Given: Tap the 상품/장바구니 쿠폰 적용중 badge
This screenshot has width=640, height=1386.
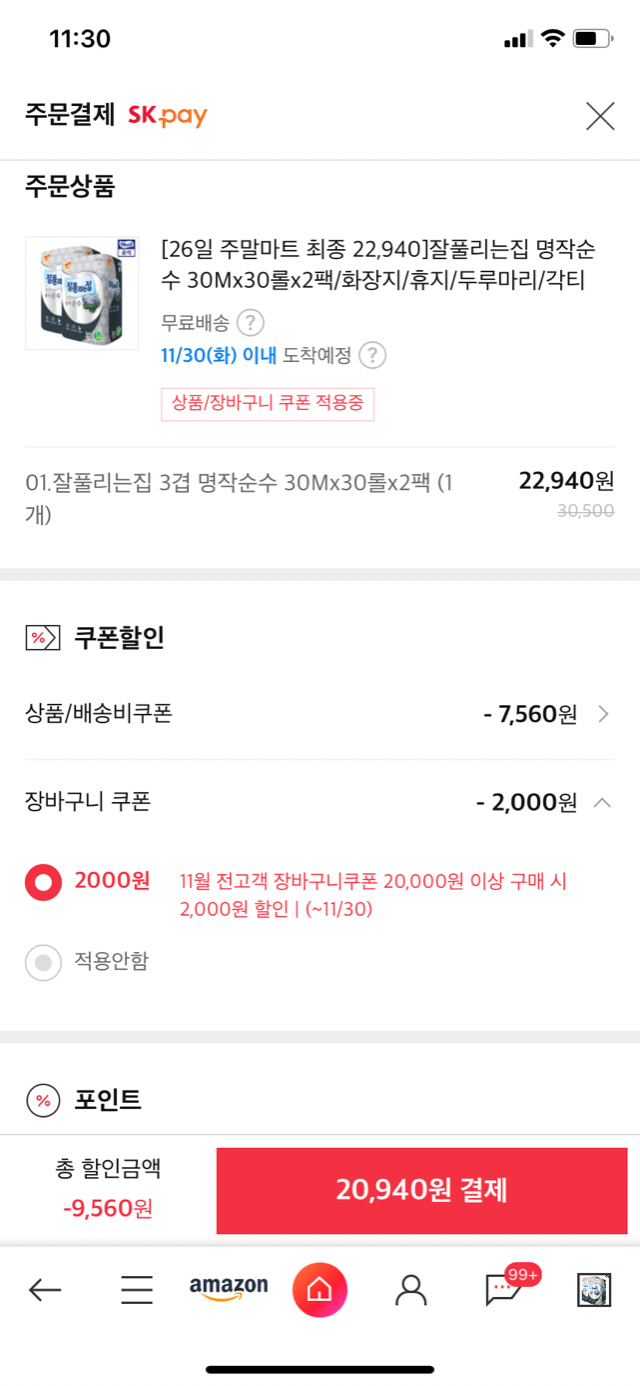Looking at the screenshot, I should (x=267, y=403).
